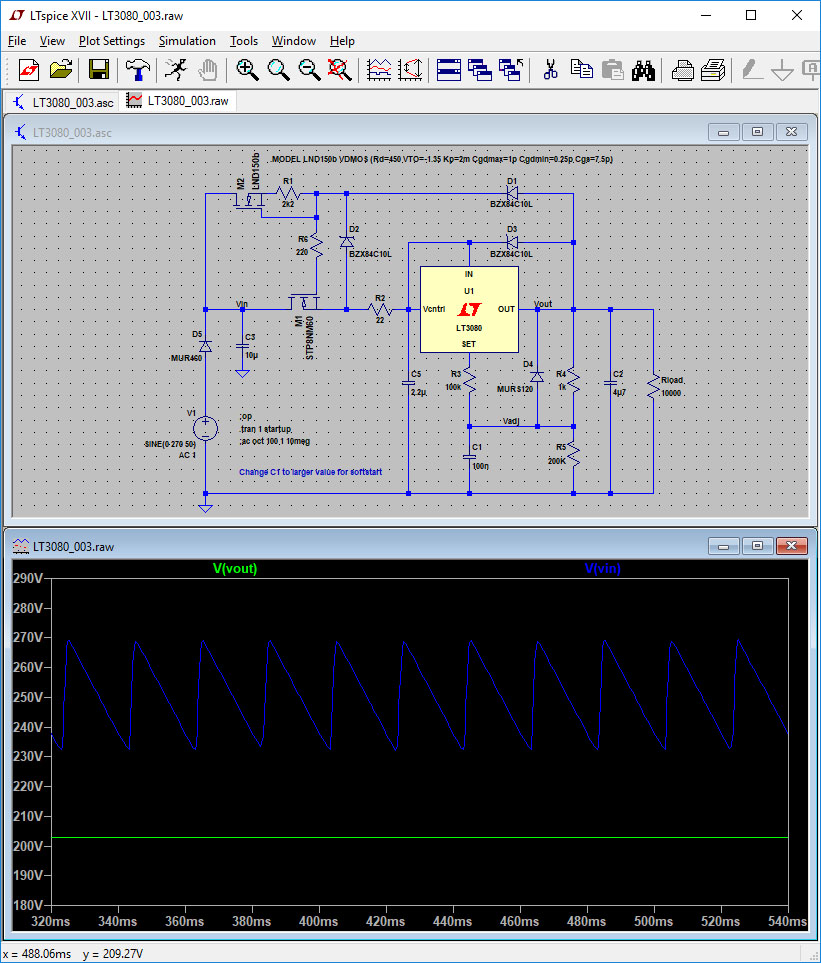The image size is (821, 963).
Task: Open pick visible traces icon
Action: click(410, 70)
